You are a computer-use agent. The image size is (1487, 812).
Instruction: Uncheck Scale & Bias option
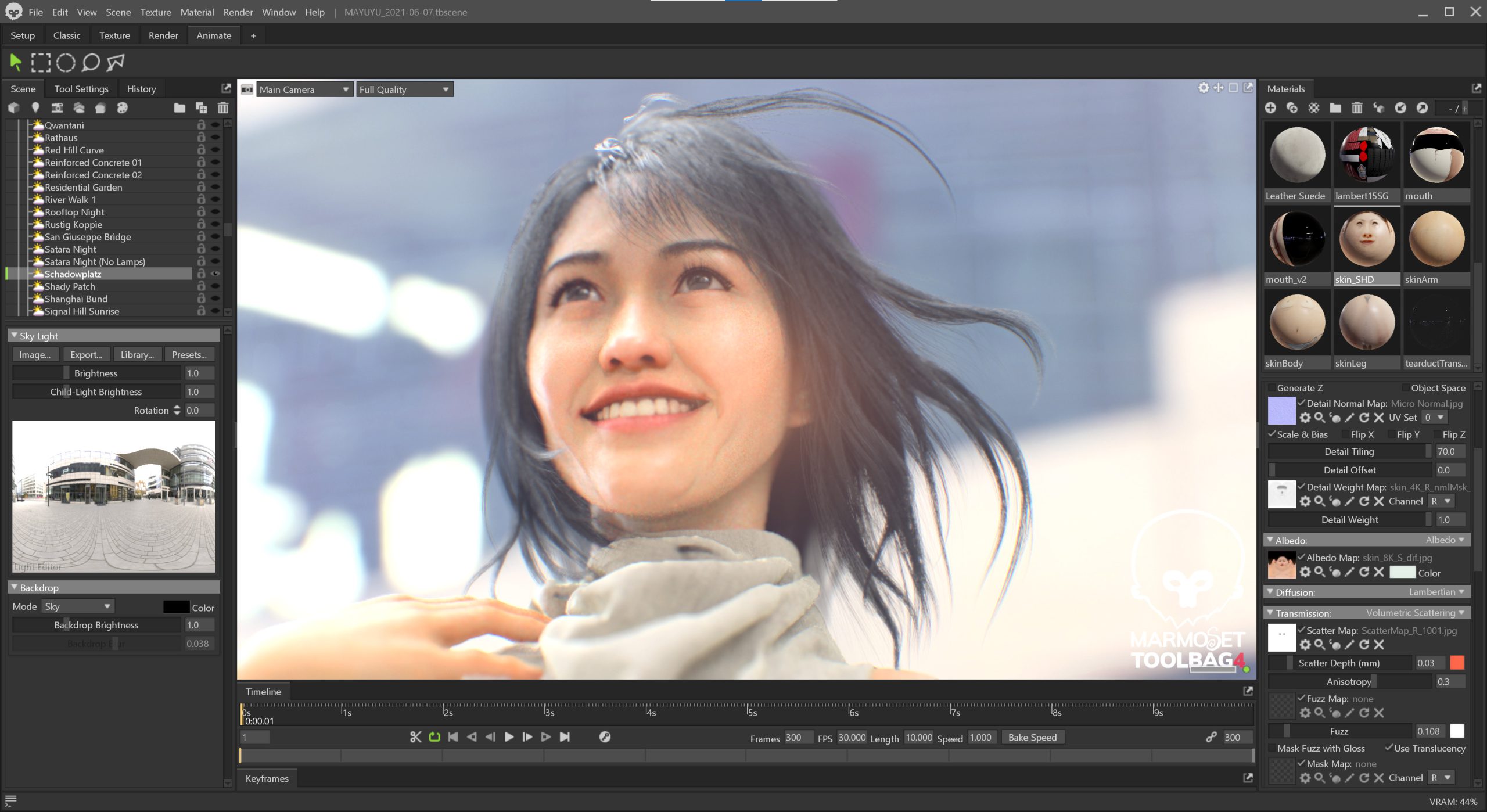point(1272,434)
